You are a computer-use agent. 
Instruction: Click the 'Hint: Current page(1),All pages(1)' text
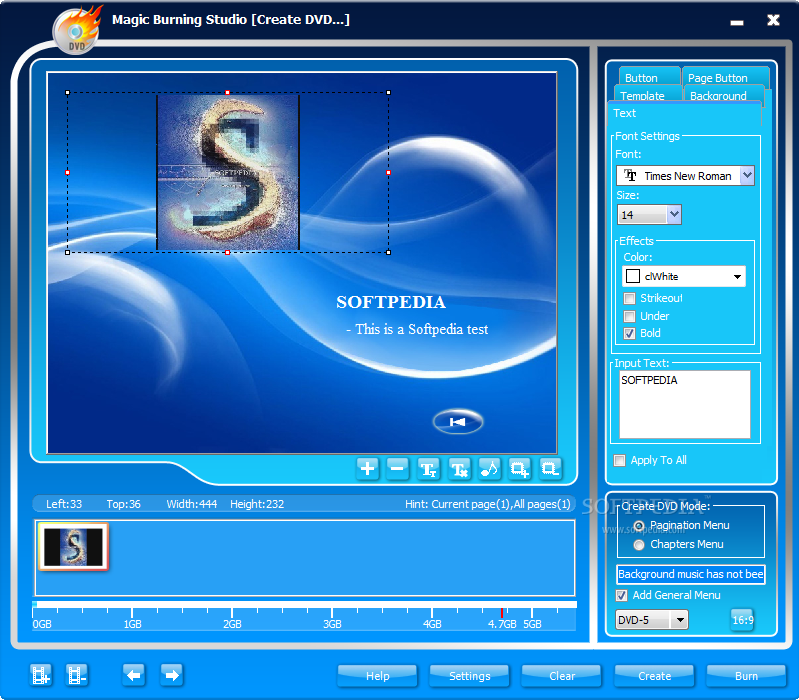[x=488, y=504]
